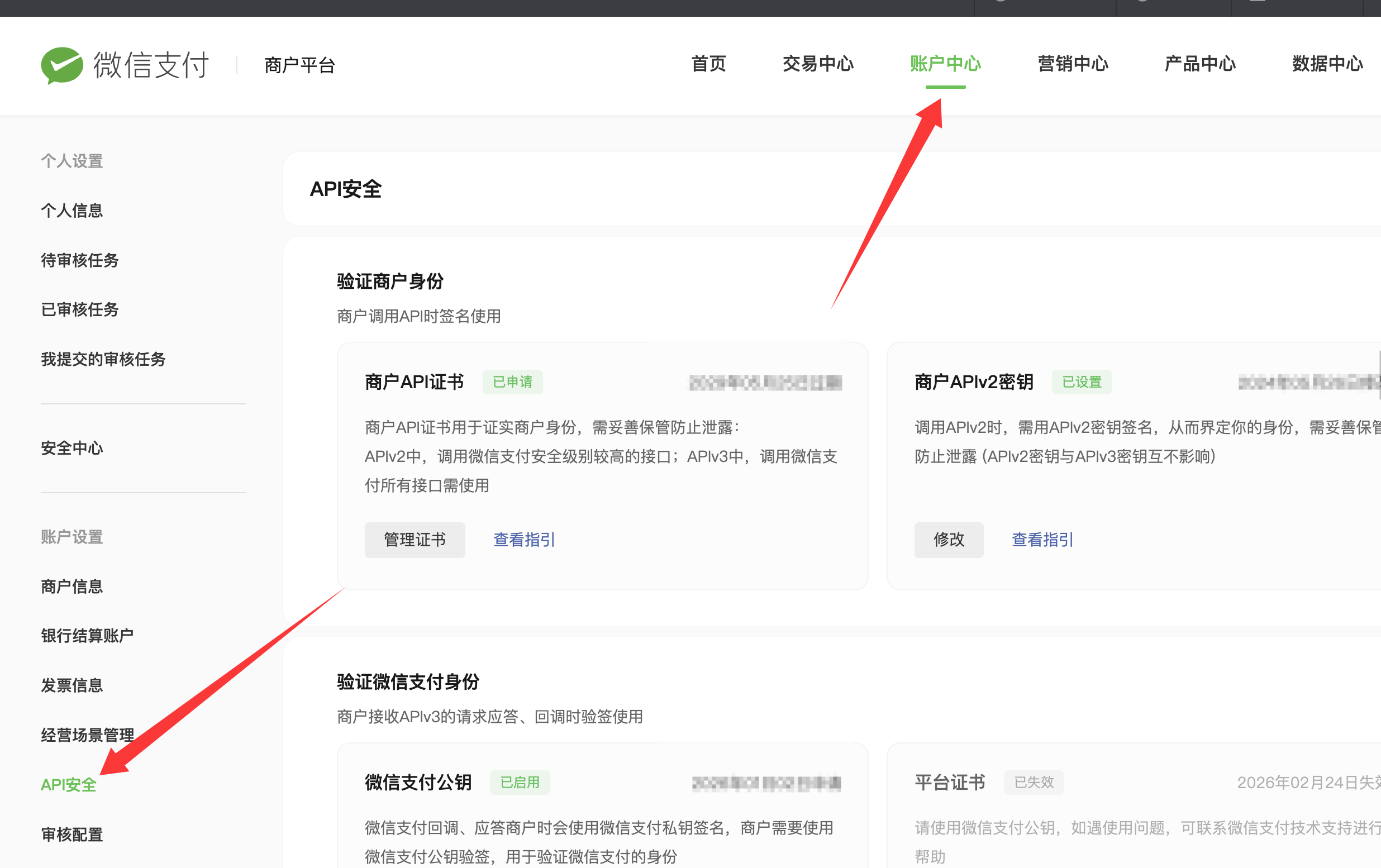This screenshot has width=1381, height=868.
Task: Open 查看指引 link for APIv2密钥
Action: (1042, 540)
